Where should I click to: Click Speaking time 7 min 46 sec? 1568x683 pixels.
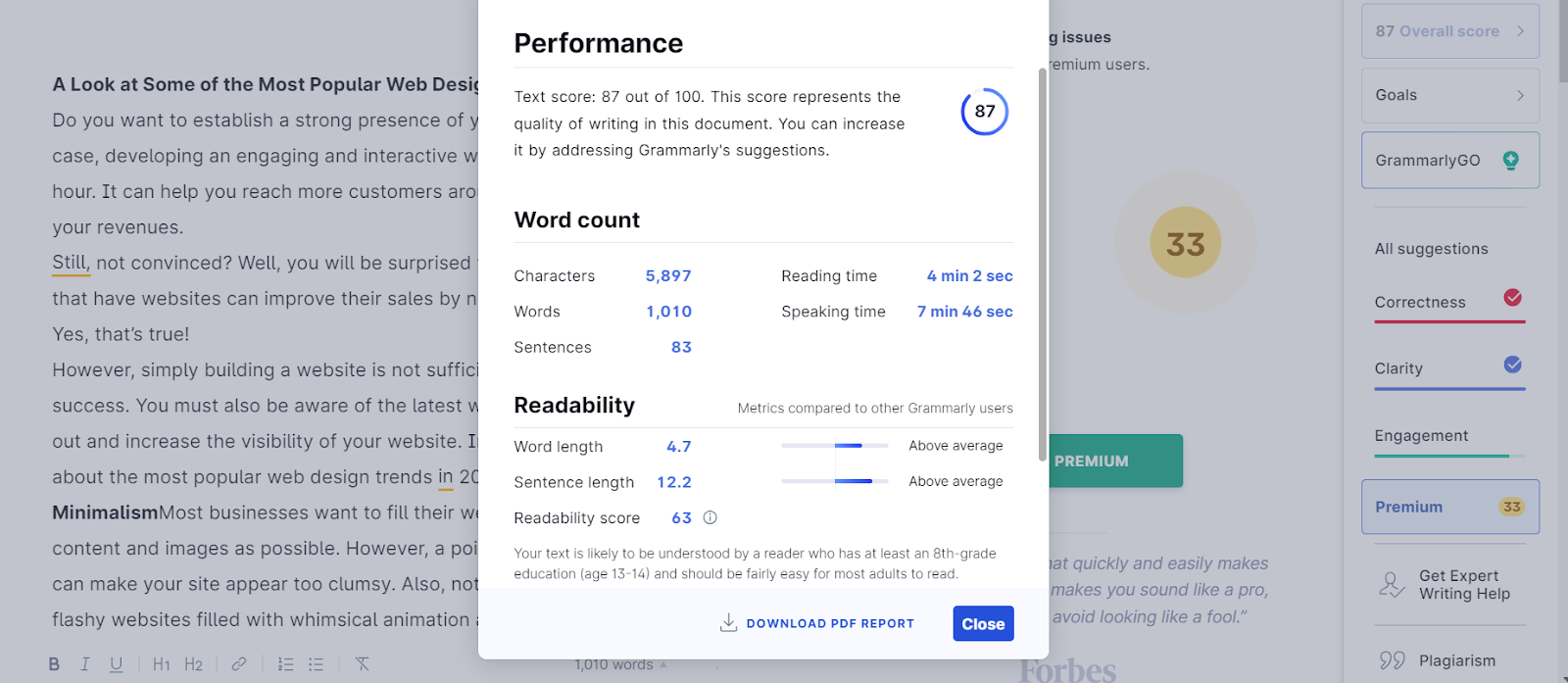tap(965, 312)
